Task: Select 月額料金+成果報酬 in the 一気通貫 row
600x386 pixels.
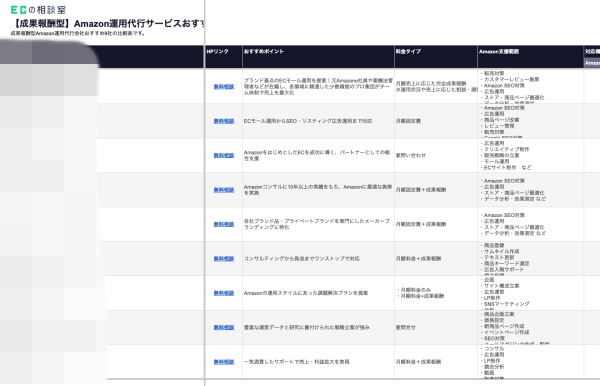Action: pos(418,362)
